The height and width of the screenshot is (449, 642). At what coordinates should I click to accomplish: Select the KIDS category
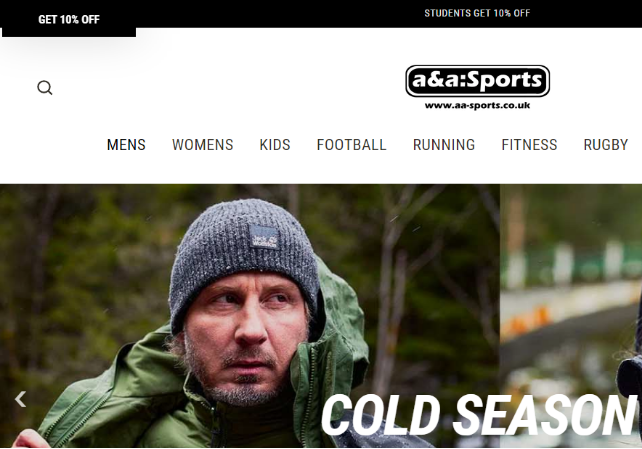275,145
